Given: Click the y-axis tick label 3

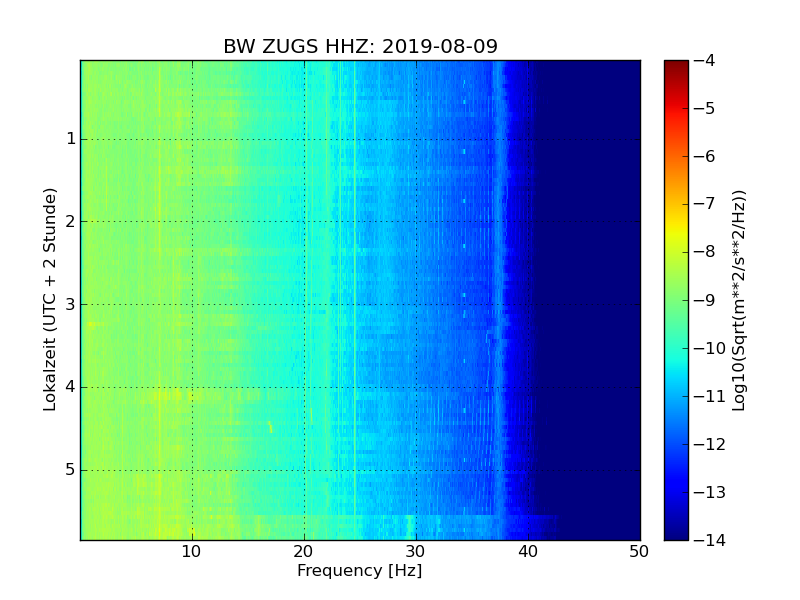Looking at the screenshot, I should point(71,305).
